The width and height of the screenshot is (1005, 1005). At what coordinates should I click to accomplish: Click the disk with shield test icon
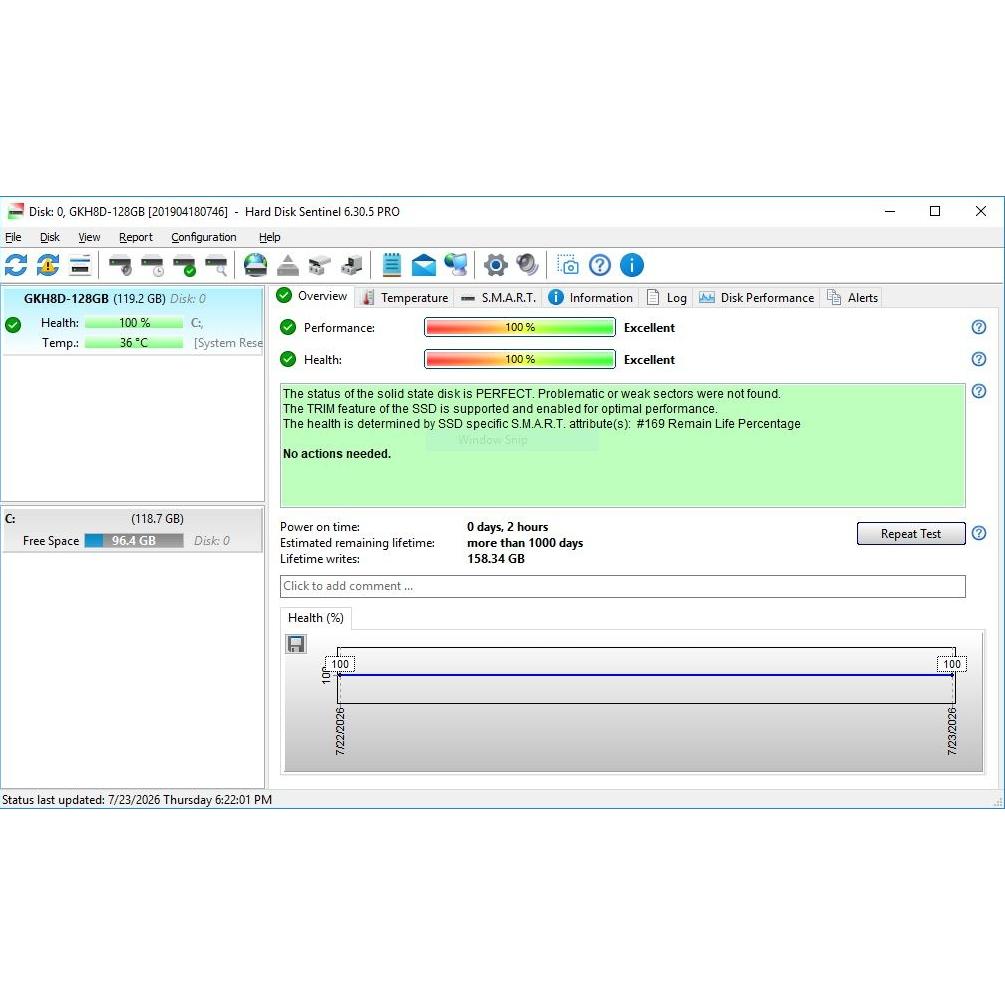(x=120, y=265)
